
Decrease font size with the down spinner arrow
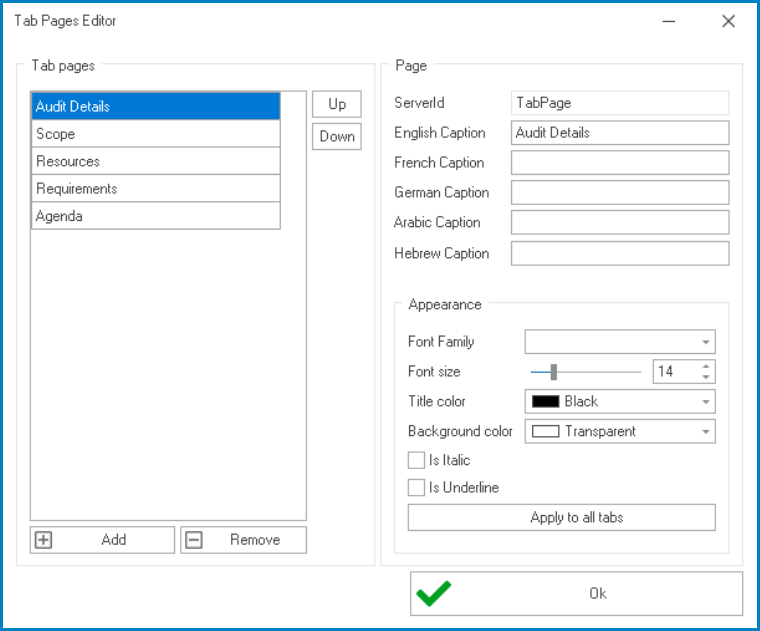pyautogui.click(x=706, y=377)
